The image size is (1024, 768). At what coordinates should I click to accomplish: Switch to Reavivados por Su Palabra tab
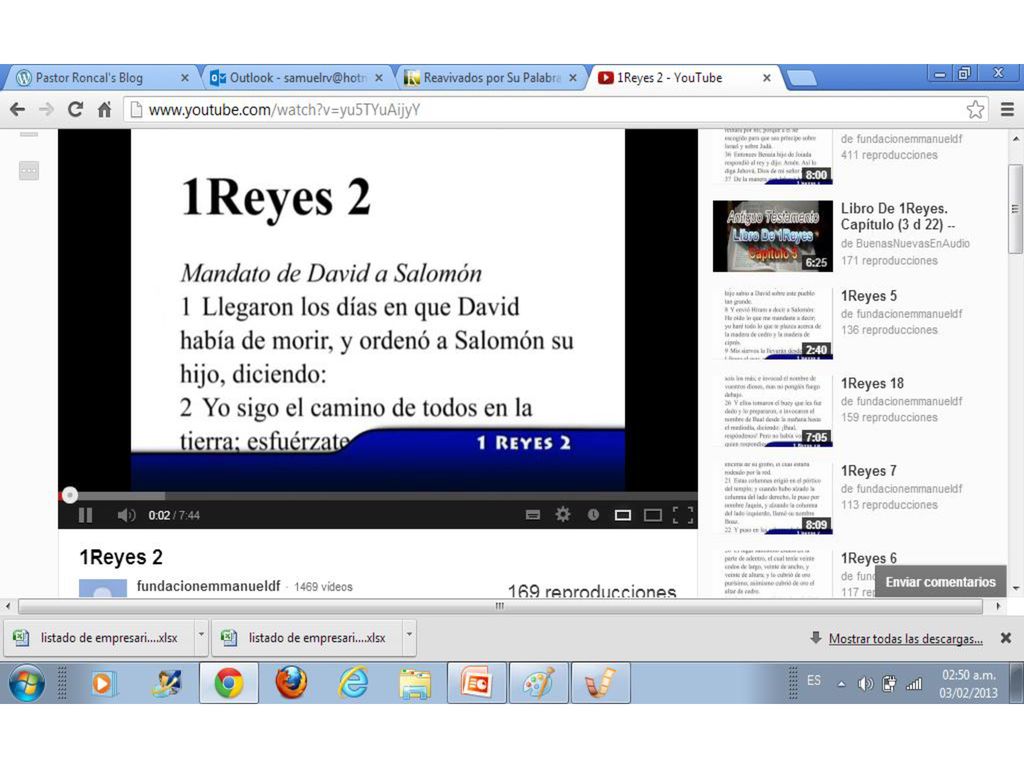(491, 78)
